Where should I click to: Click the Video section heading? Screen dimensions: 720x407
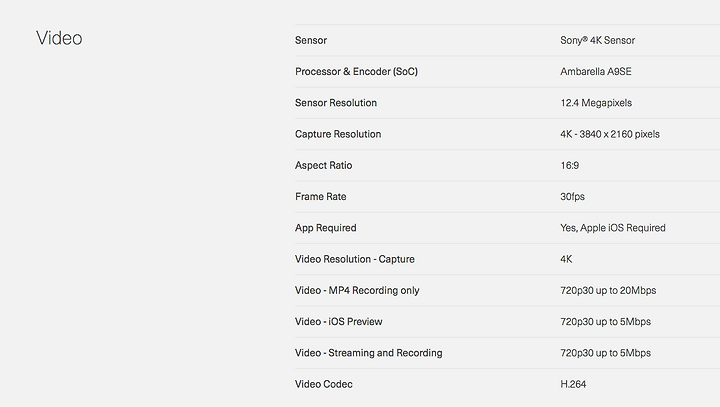pyautogui.click(x=59, y=38)
